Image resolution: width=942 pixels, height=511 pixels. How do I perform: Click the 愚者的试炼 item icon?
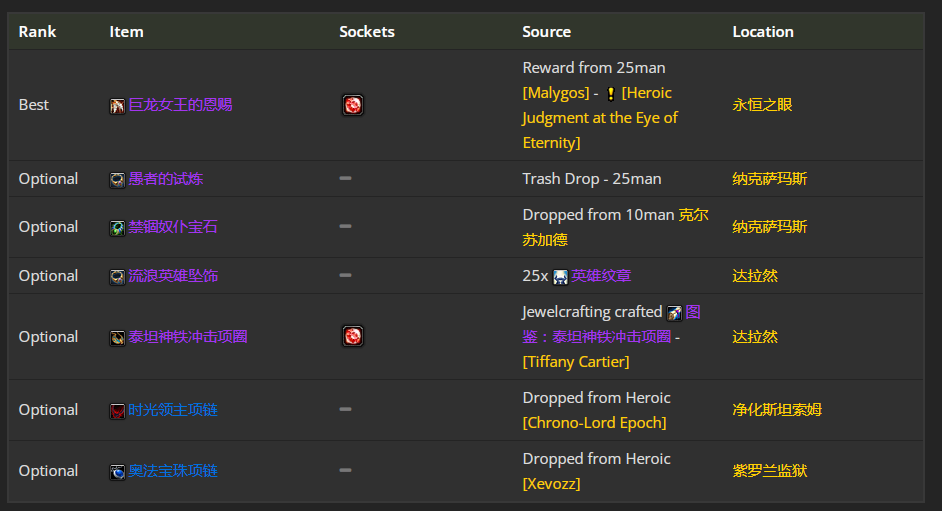(117, 180)
